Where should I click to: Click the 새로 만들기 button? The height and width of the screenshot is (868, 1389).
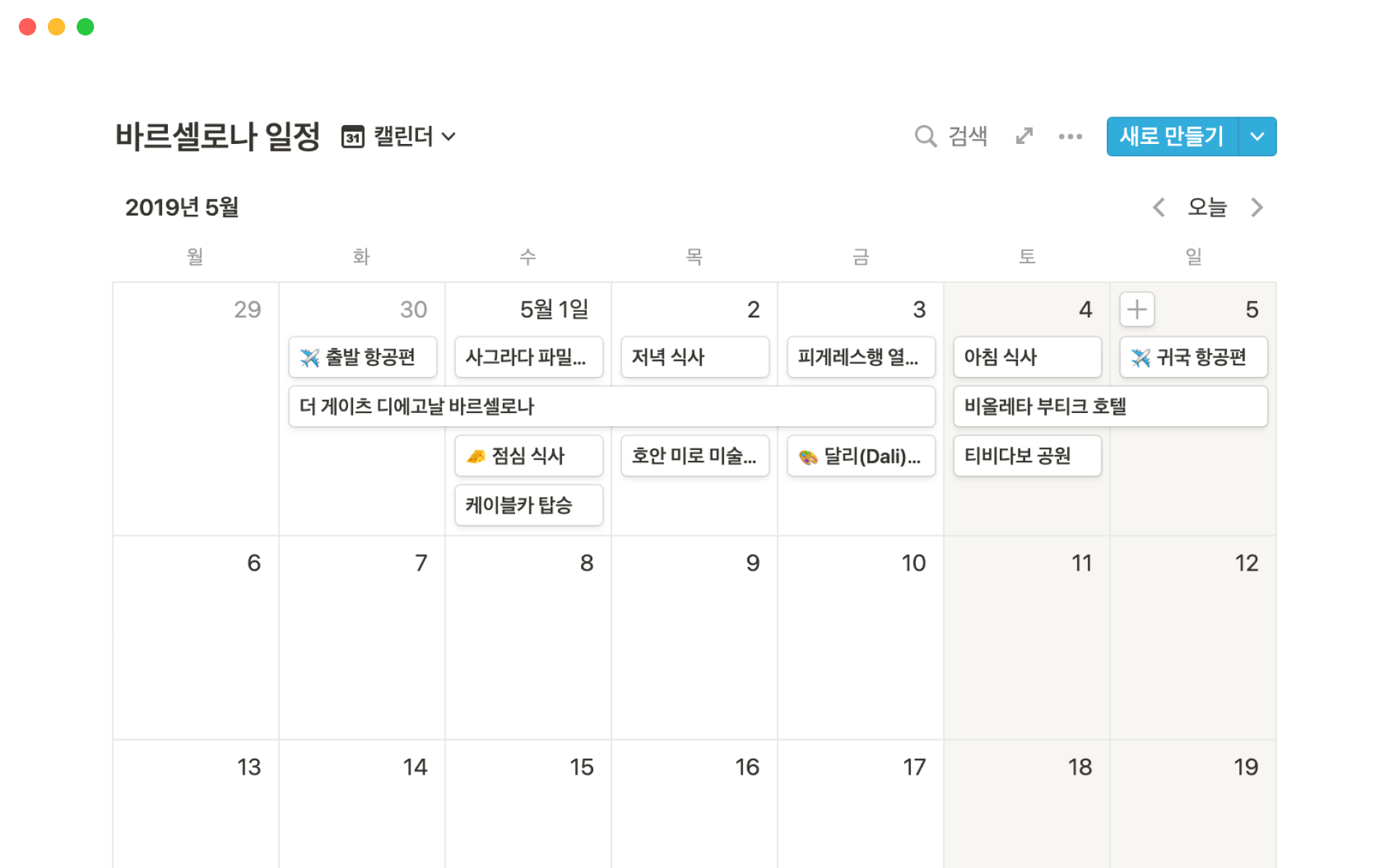point(1172,136)
